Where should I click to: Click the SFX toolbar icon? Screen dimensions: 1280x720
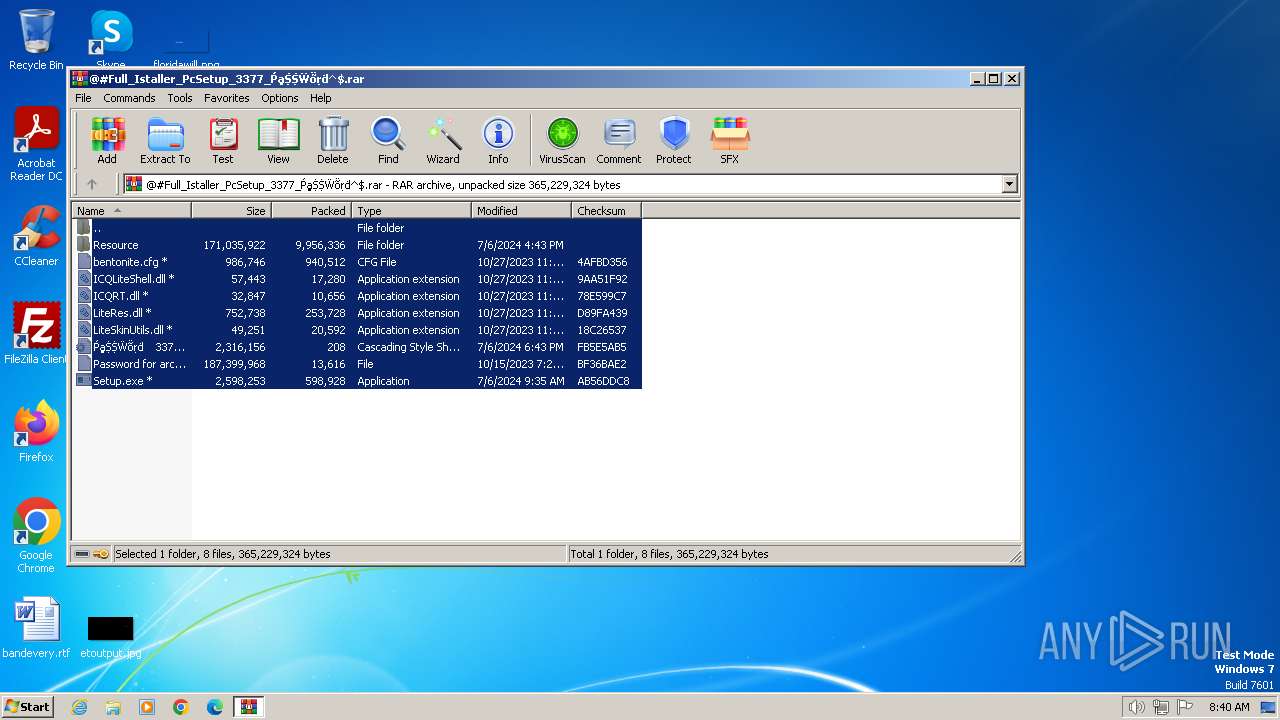click(730, 140)
